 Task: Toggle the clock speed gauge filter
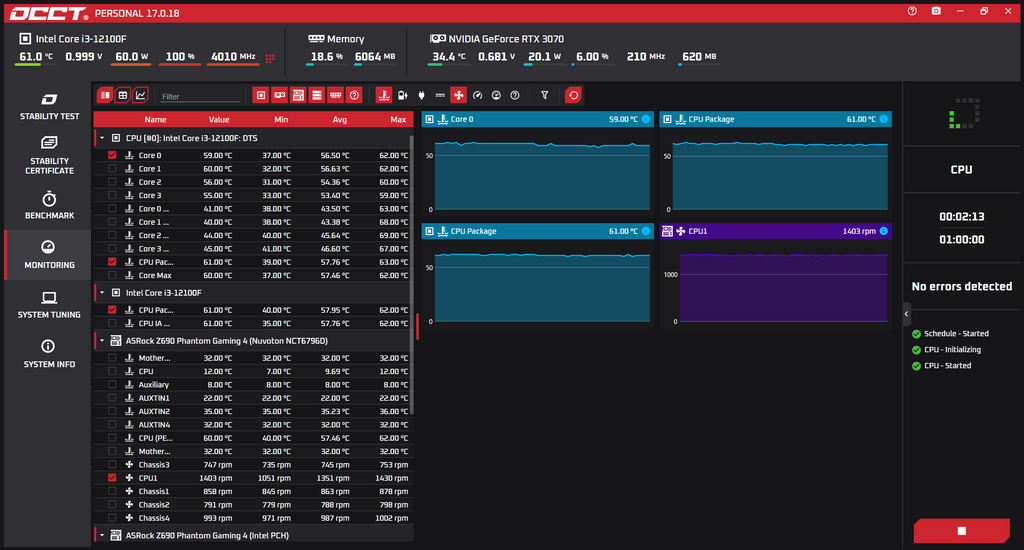coord(477,95)
